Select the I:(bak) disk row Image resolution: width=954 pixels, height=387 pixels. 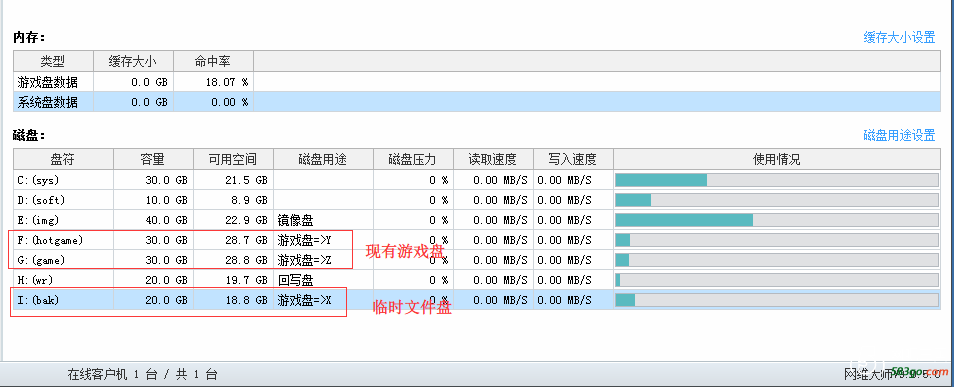coord(477,300)
